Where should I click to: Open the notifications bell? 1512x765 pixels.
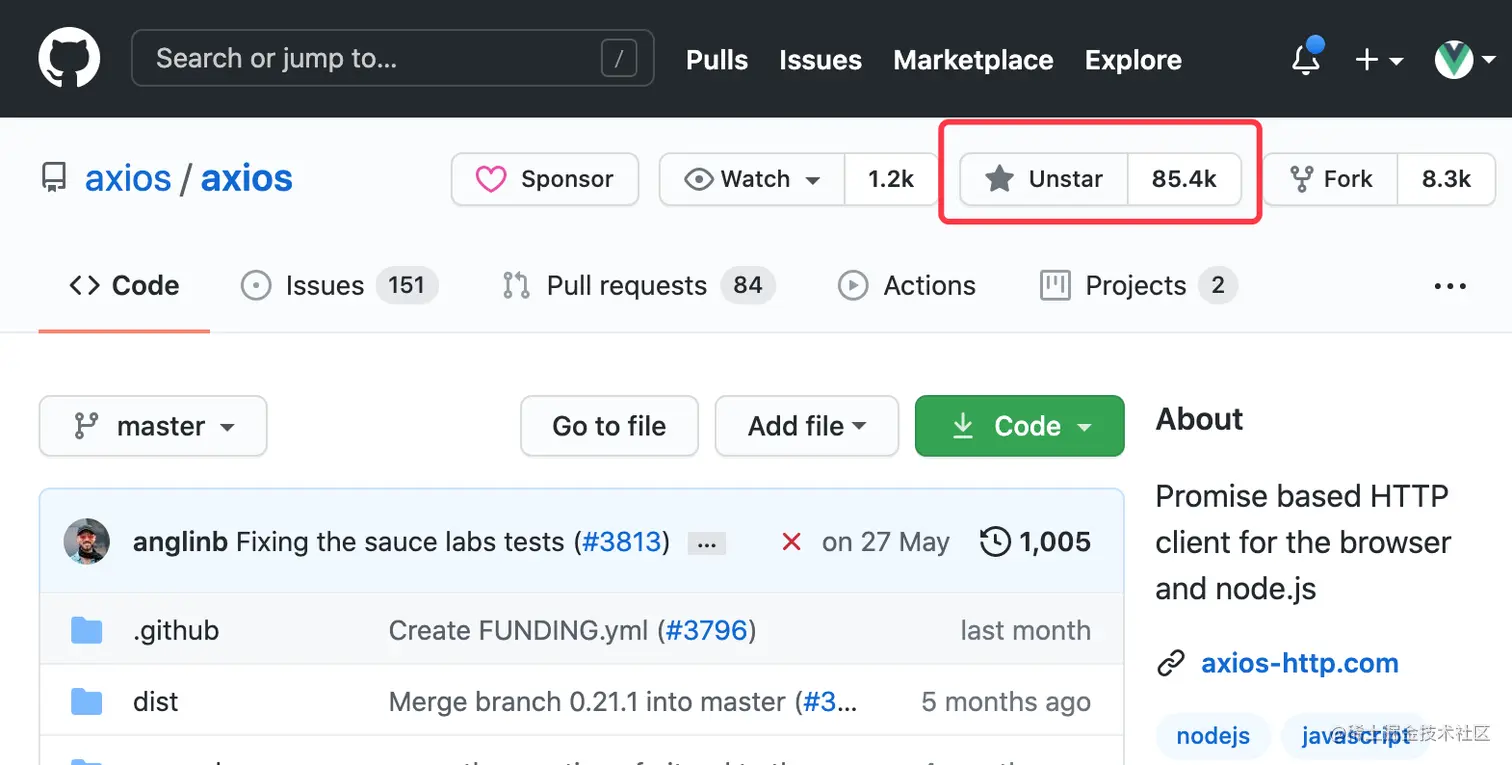(x=1306, y=59)
